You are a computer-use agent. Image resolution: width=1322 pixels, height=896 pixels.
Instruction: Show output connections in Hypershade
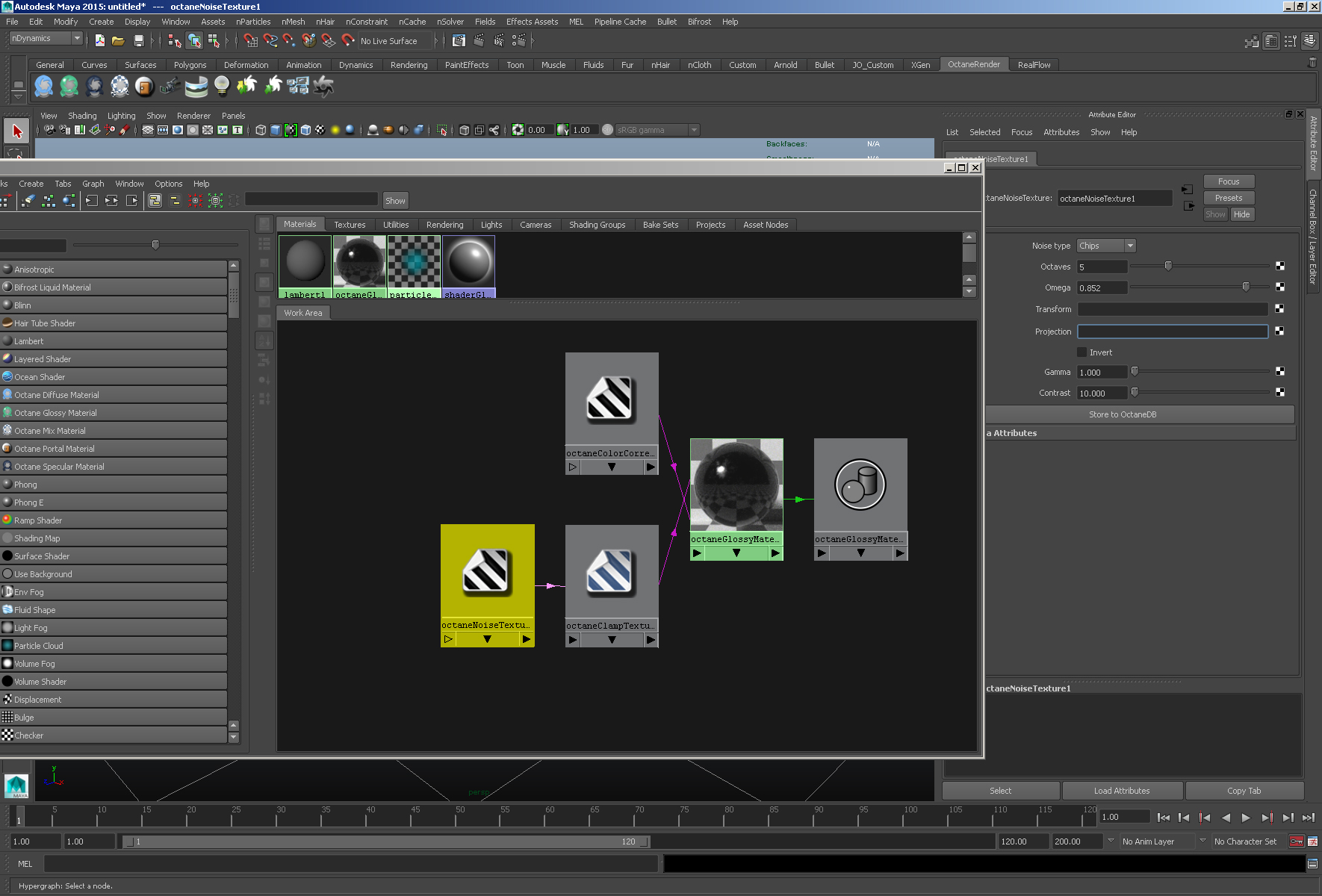pyautogui.click(x=131, y=200)
